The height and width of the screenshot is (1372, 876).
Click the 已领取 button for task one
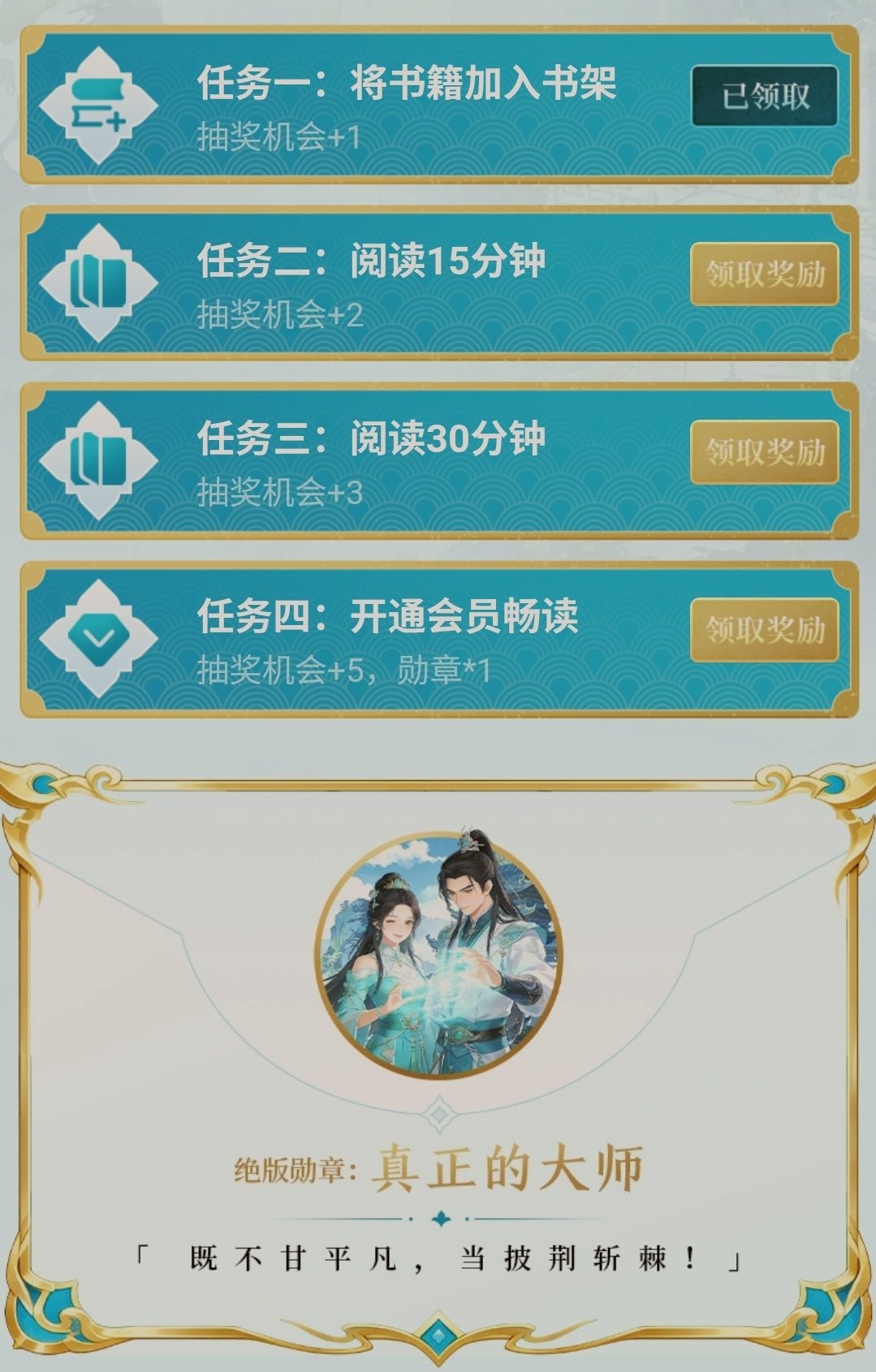[x=764, y=96]
